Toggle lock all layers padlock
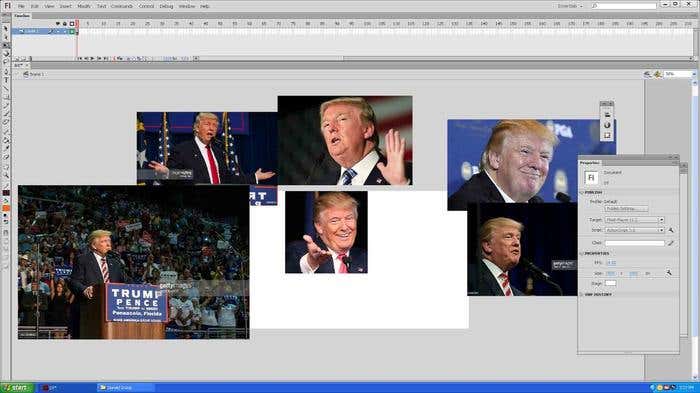 coord(65,24)
